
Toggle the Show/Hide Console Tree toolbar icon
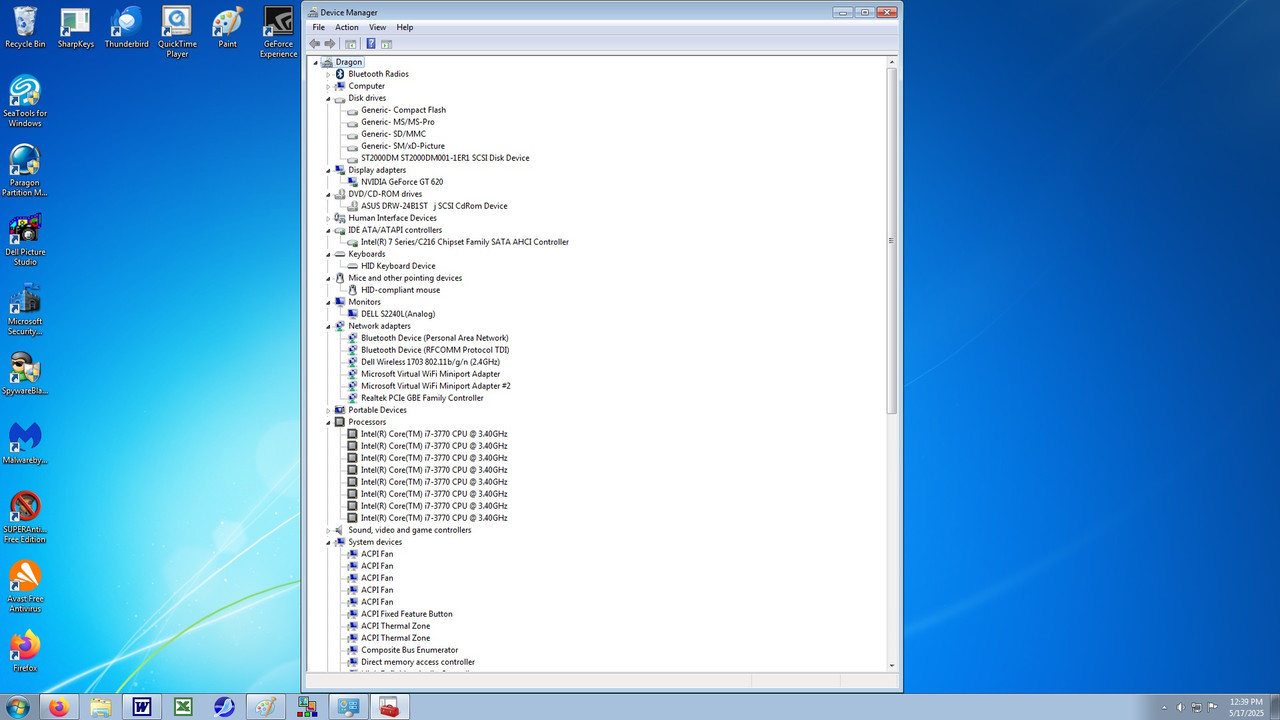click(x=351, y=44)
